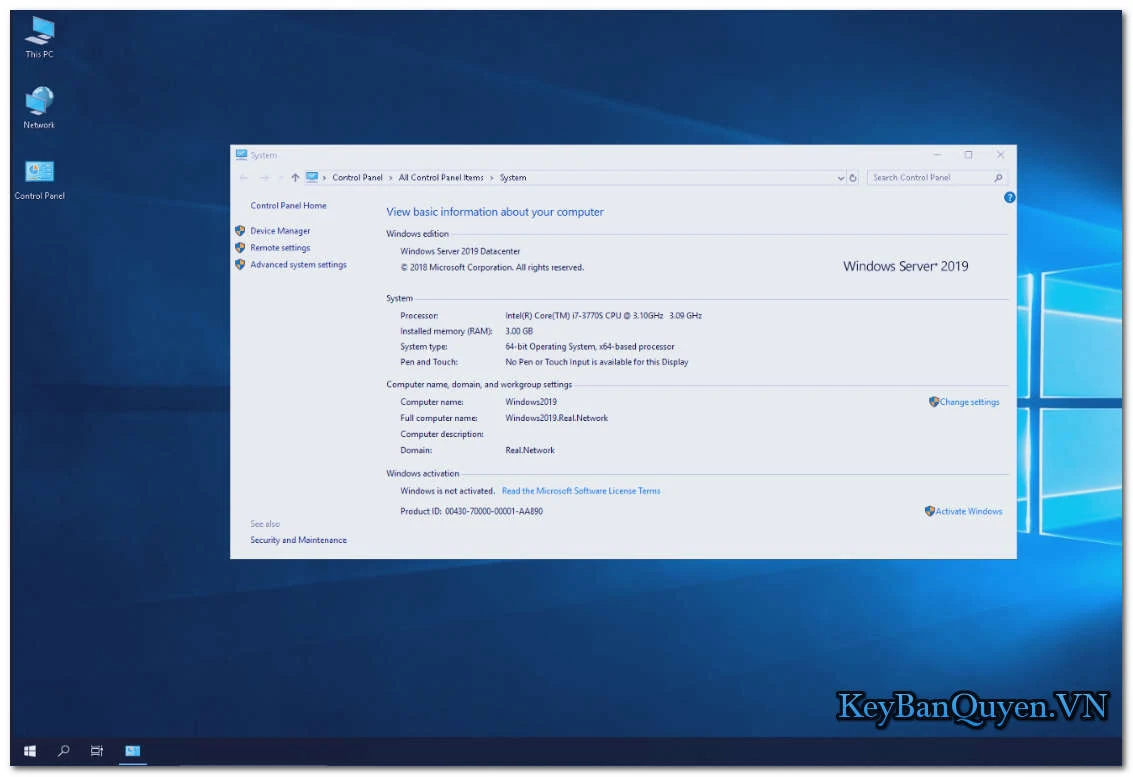Open the Windows Start menu
The image size is (1133, 777).
(30, 751)
